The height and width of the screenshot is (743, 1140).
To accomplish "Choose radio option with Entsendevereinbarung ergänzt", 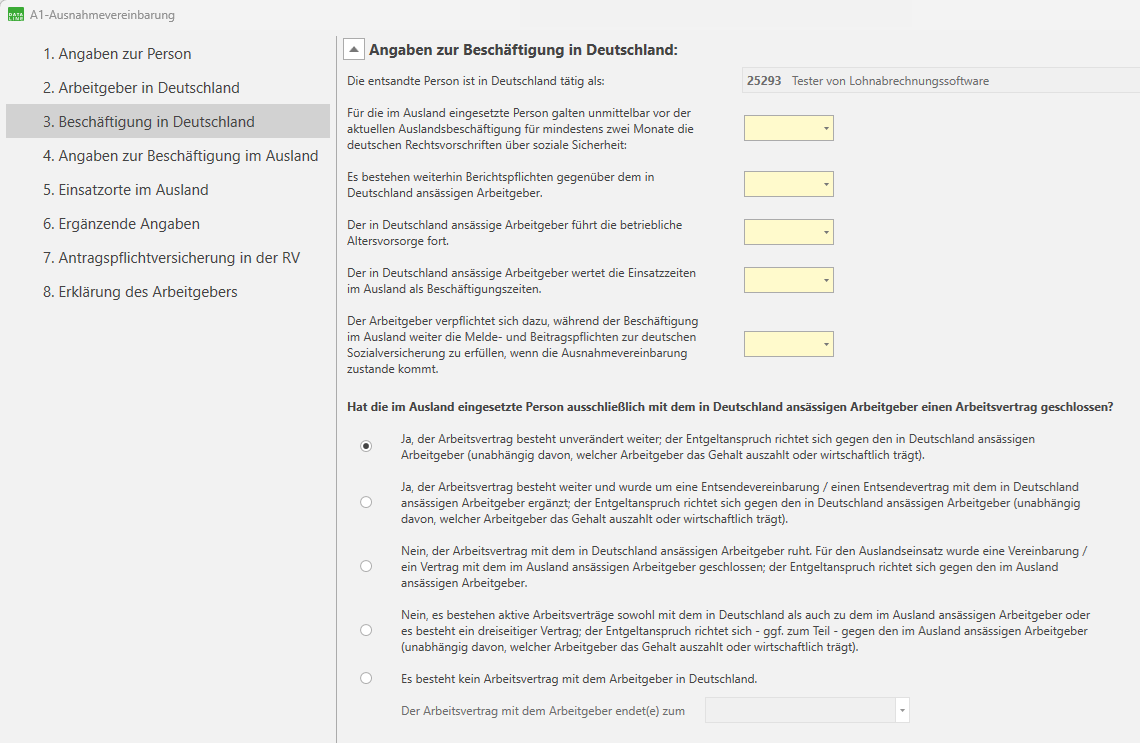I will [x=366, y=502].
